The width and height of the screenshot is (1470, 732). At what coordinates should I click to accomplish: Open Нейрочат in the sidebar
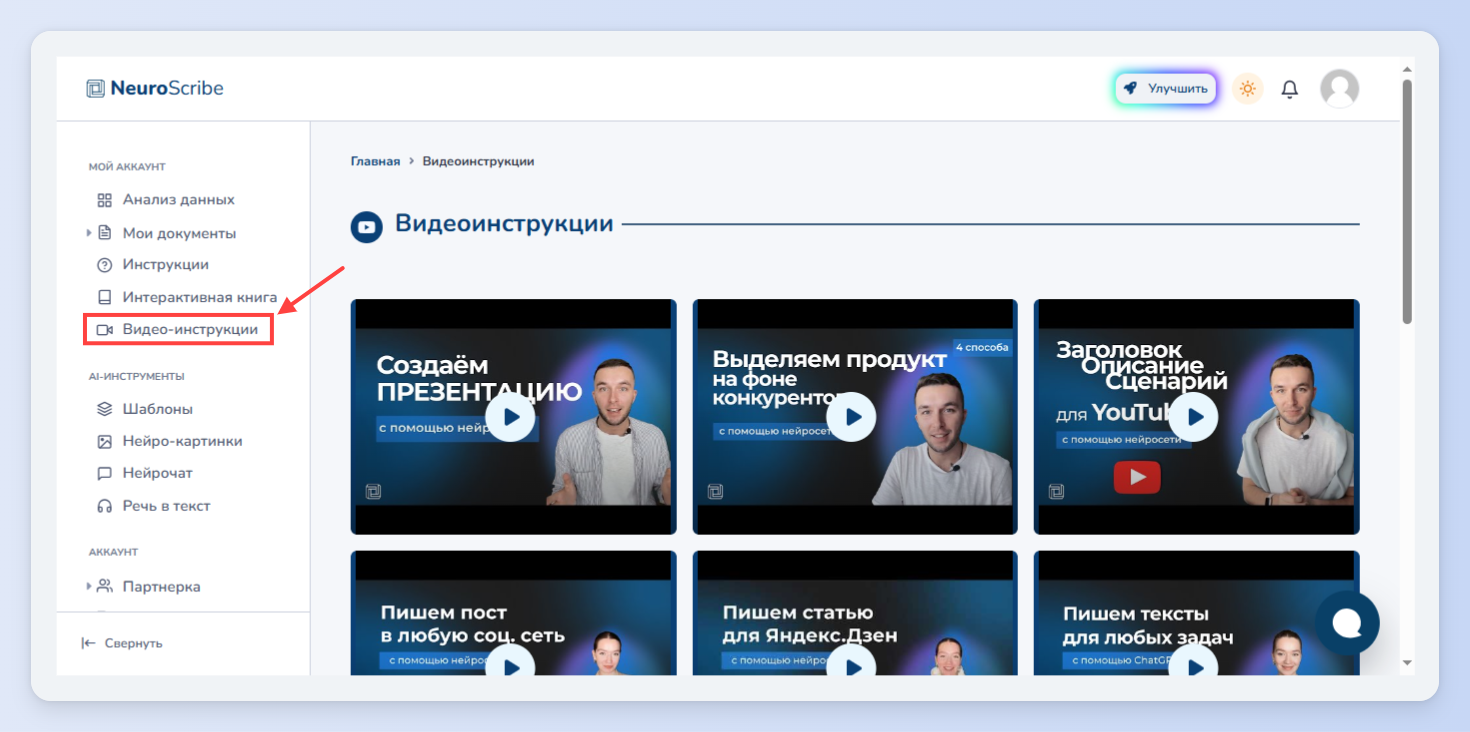[x=157, y=473]
